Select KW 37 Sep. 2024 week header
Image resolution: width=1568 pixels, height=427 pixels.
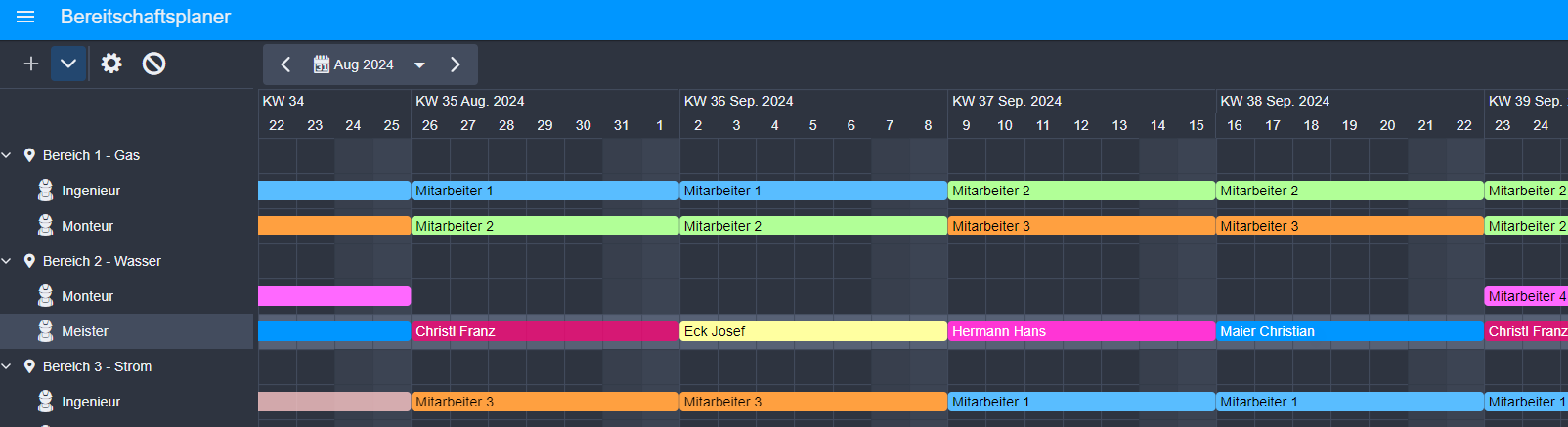pyautogui.click(x=1081, y=101)
